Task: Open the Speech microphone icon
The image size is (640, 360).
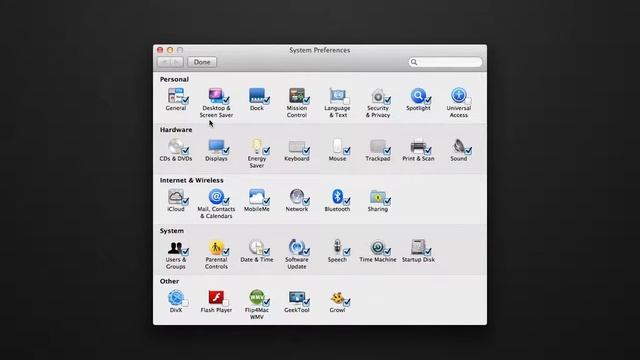Action: tap(337, 247)
